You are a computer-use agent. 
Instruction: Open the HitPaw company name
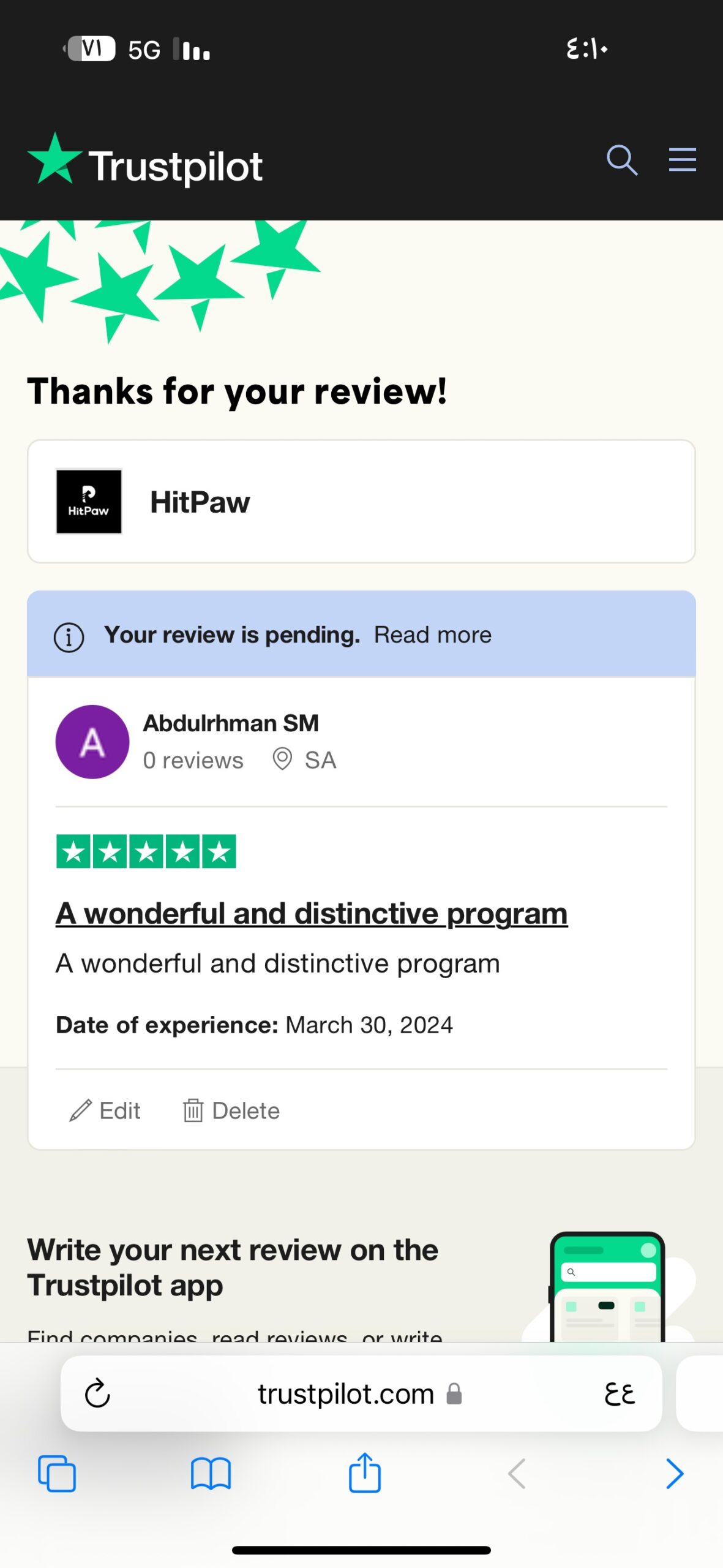coord(200,502)
